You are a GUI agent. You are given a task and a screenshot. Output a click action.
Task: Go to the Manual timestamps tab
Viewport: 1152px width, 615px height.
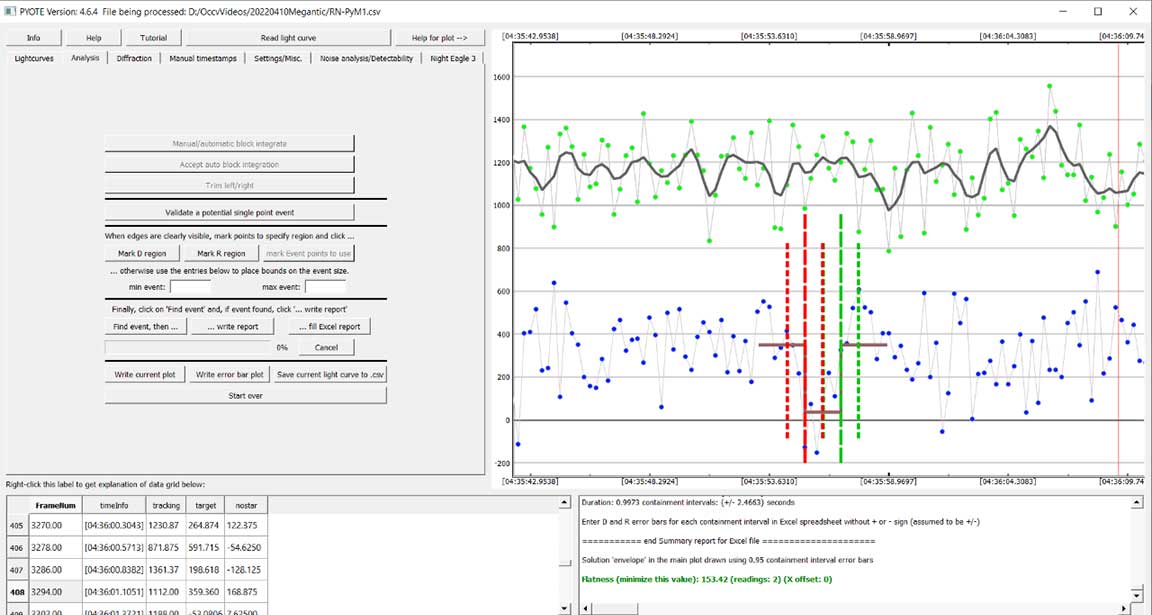tap(203, 59)
